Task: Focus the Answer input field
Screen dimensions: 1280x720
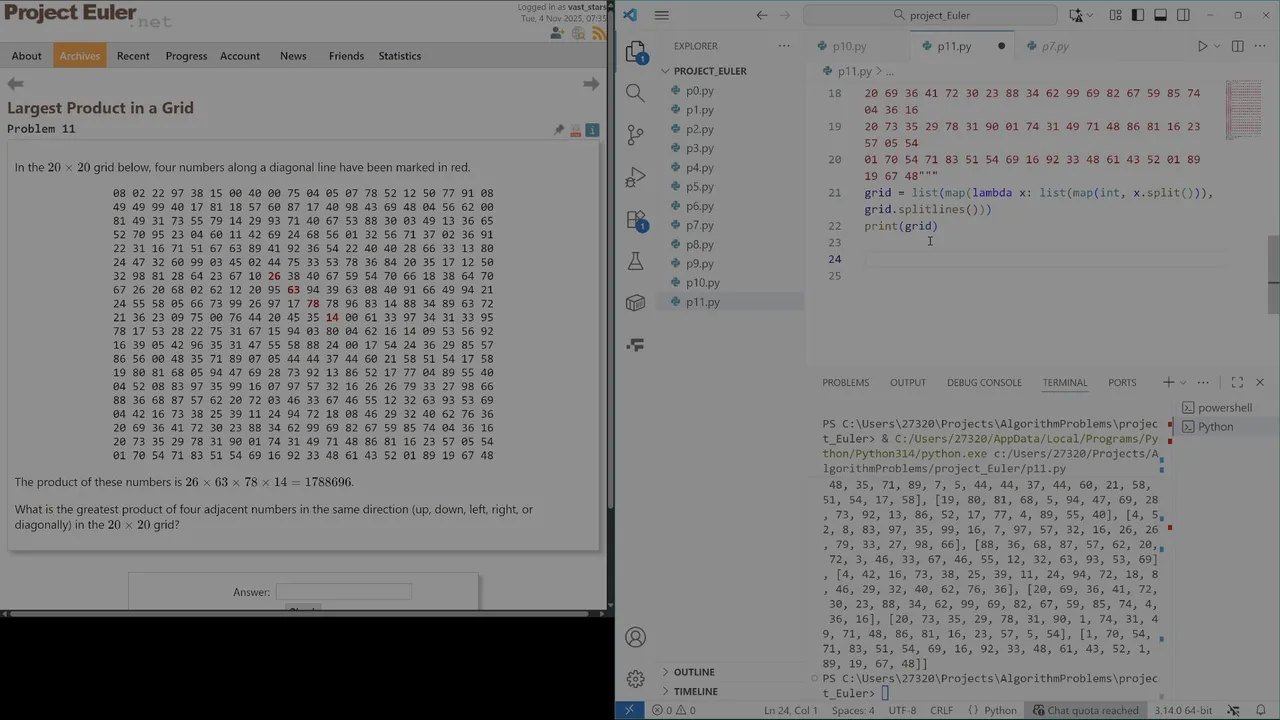Action: (x=343, y=592)
